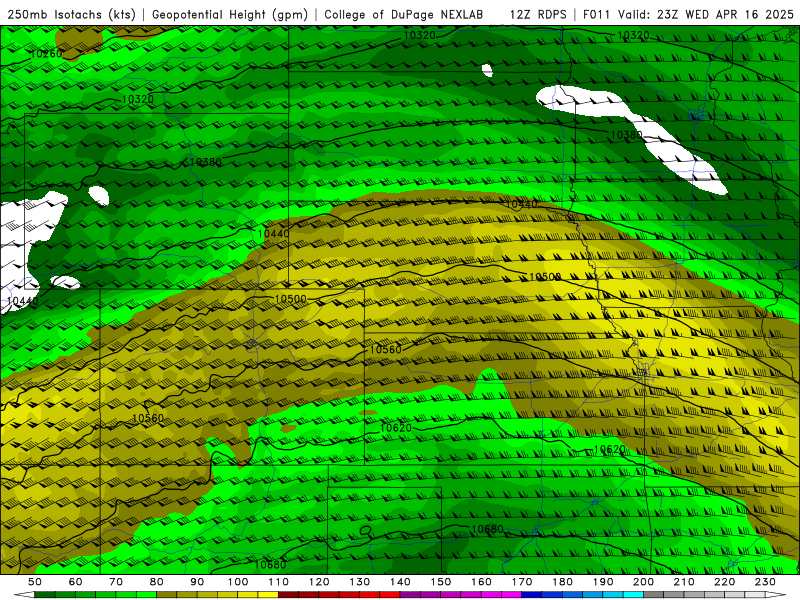Click the '12Z RDPS' model run text
Image resolution: width=800 pixels, height=600 pixels.
pos(538,14)
